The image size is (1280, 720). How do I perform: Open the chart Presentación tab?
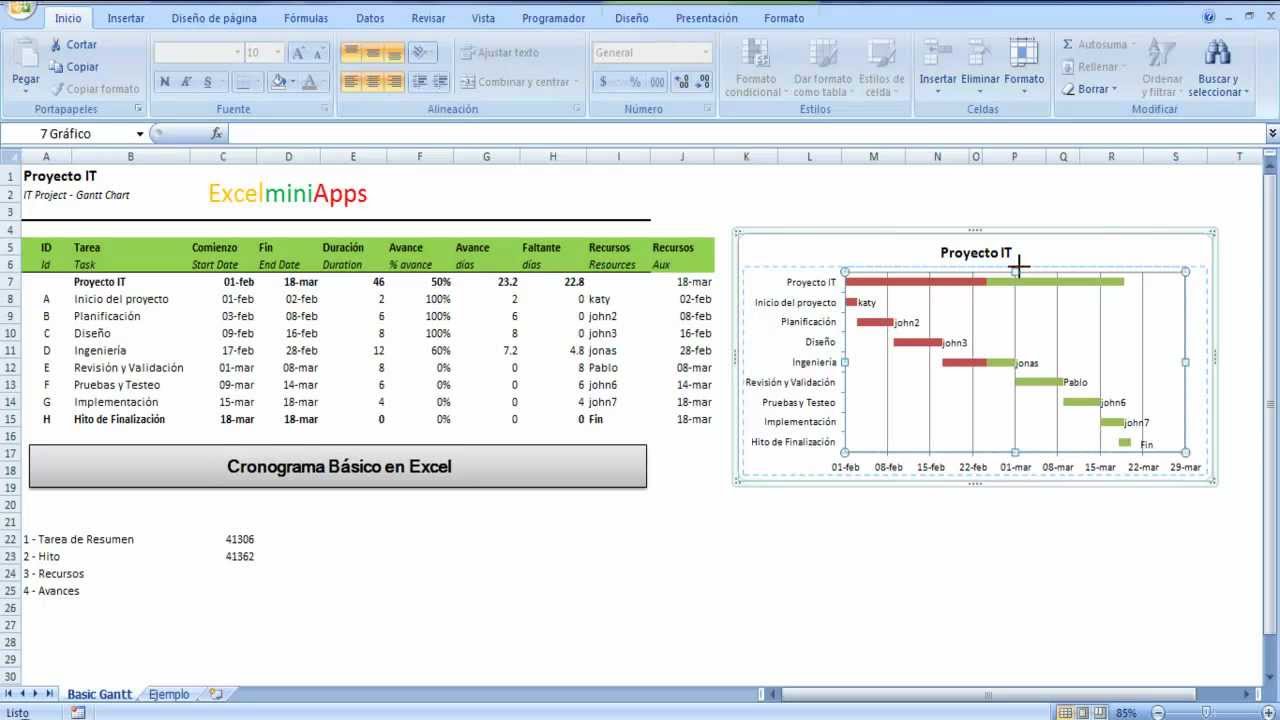pos(707,18)
